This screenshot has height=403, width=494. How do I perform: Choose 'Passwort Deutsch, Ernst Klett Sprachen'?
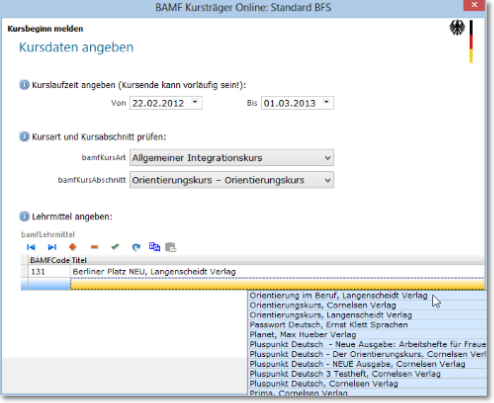pos(367,325)
